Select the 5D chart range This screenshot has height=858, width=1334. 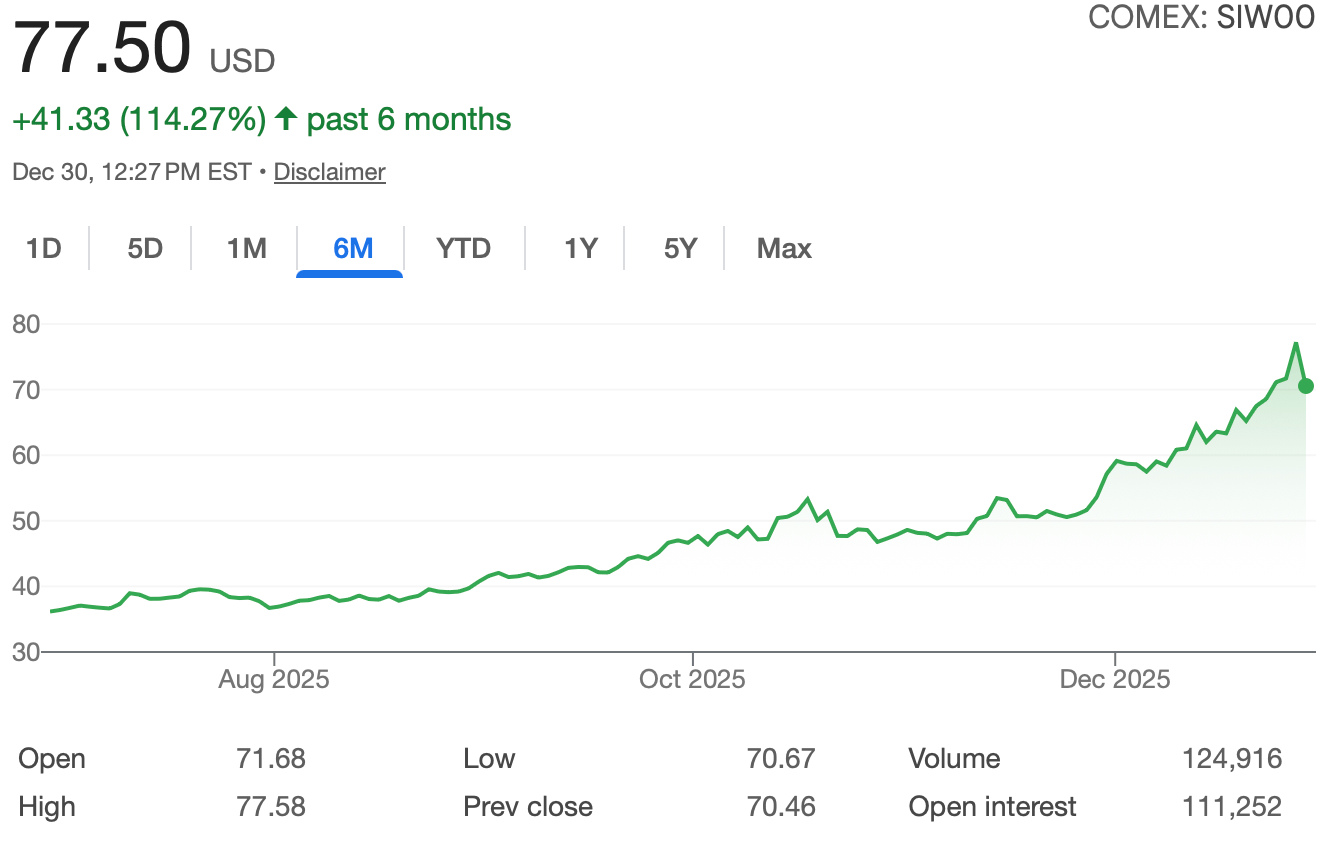145,248
